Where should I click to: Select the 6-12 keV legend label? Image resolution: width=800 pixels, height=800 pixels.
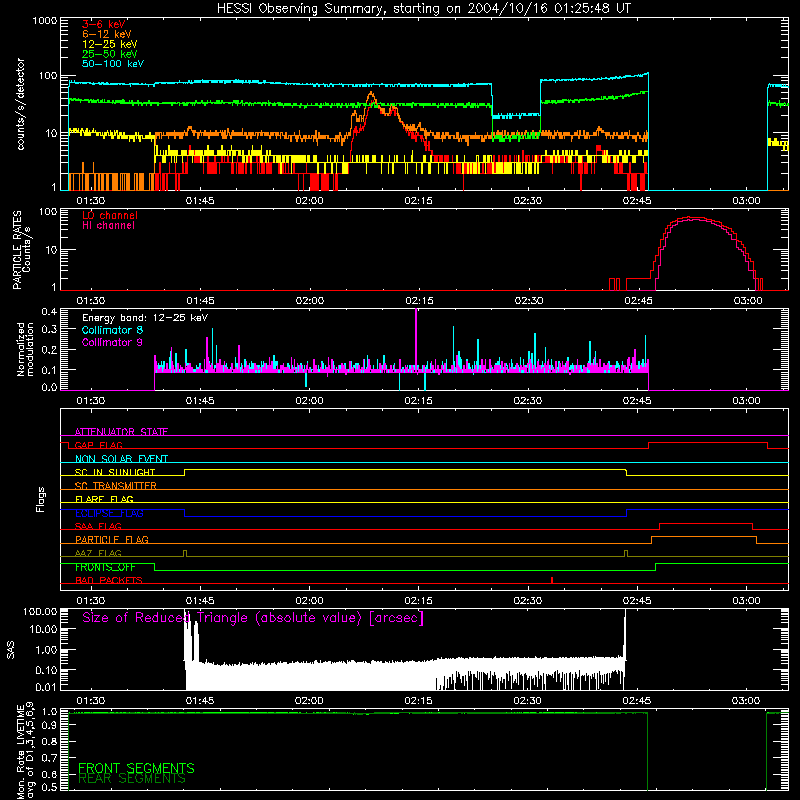coord(107,34)
